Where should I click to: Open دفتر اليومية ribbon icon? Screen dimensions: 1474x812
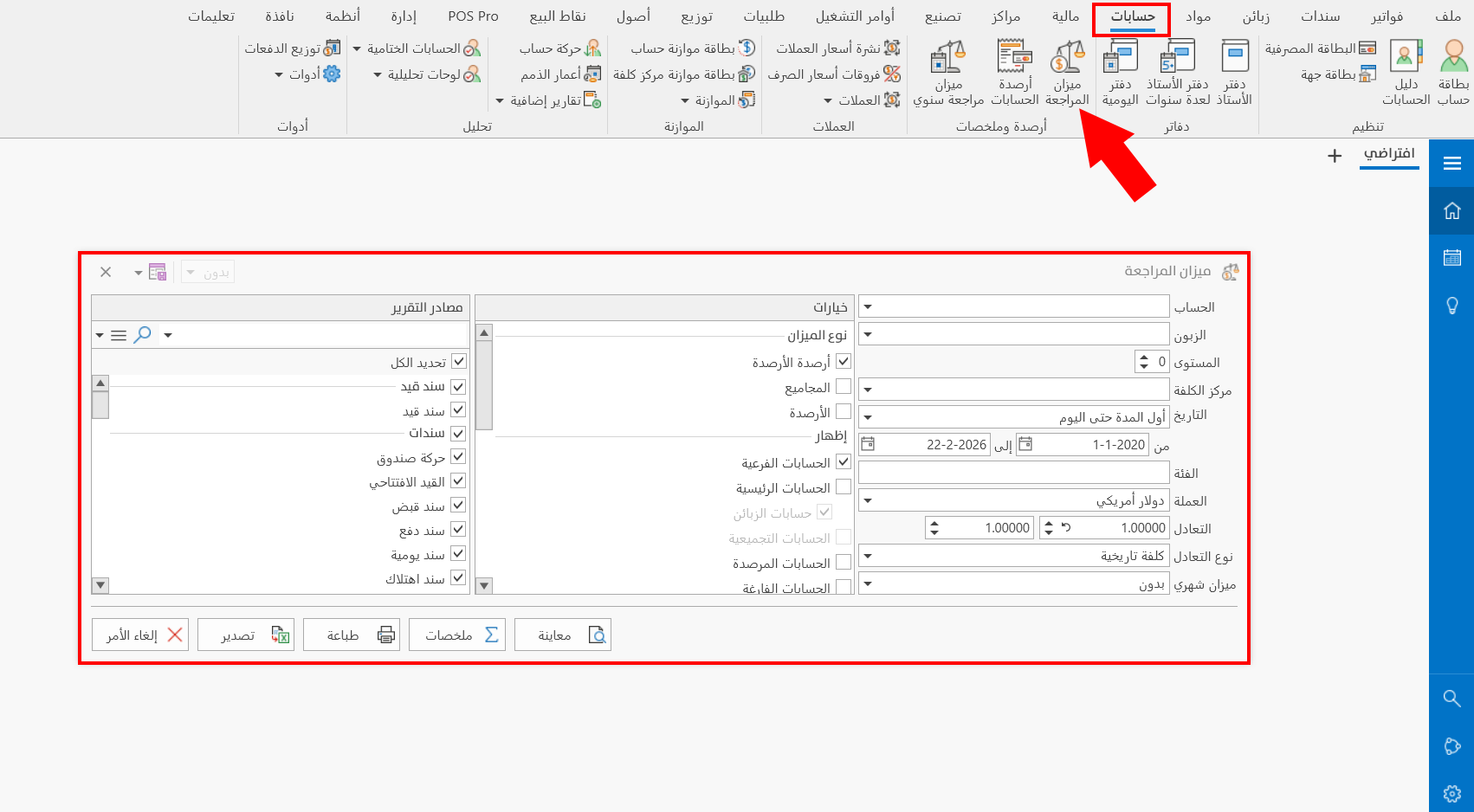[1120, 73]
